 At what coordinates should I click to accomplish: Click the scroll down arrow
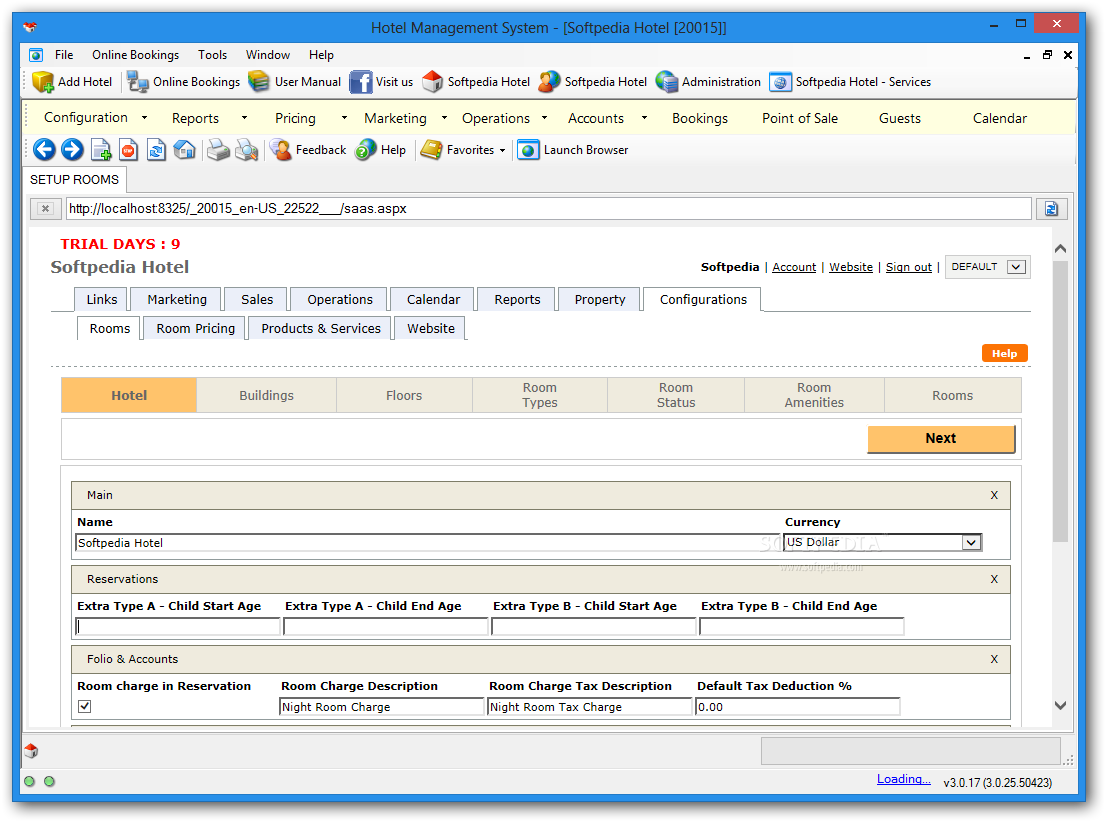pos(1060,706)
